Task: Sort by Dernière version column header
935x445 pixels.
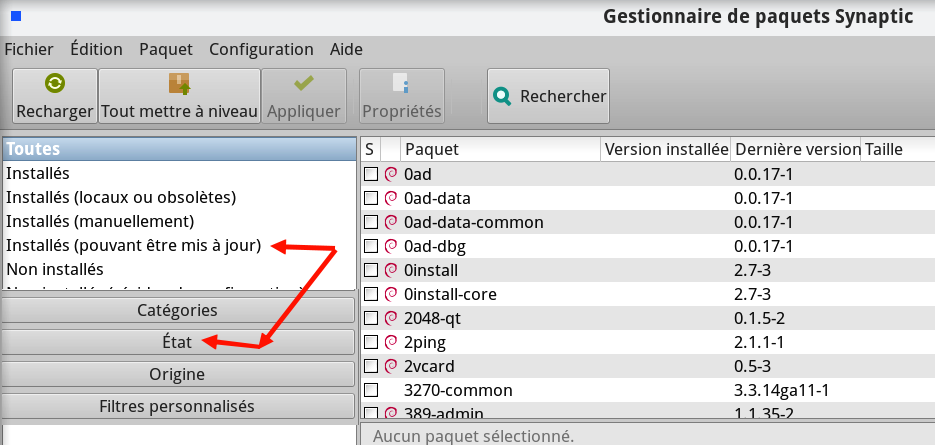Action: (x=796, y=150)
